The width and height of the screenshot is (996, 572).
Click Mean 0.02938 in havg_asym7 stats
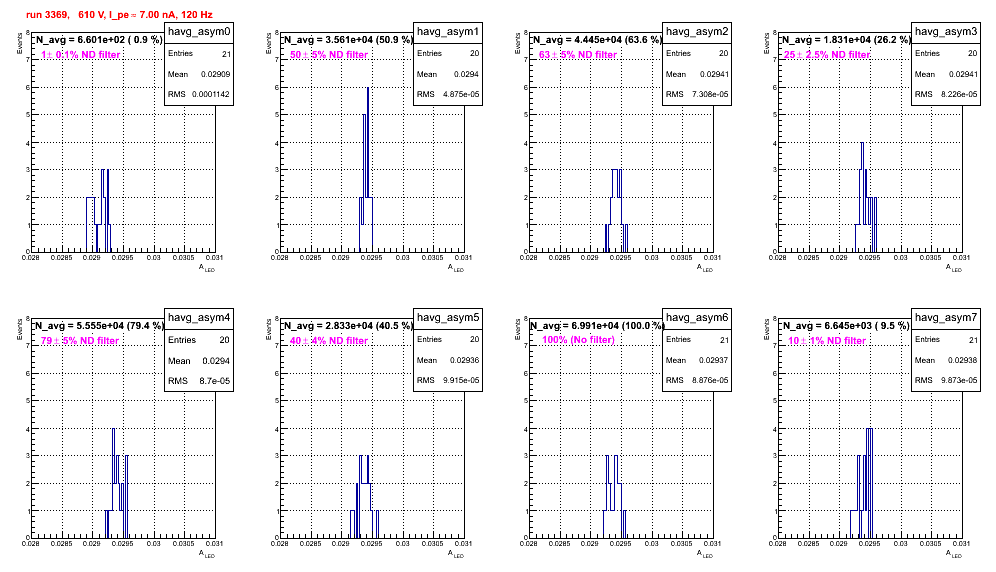946,360
